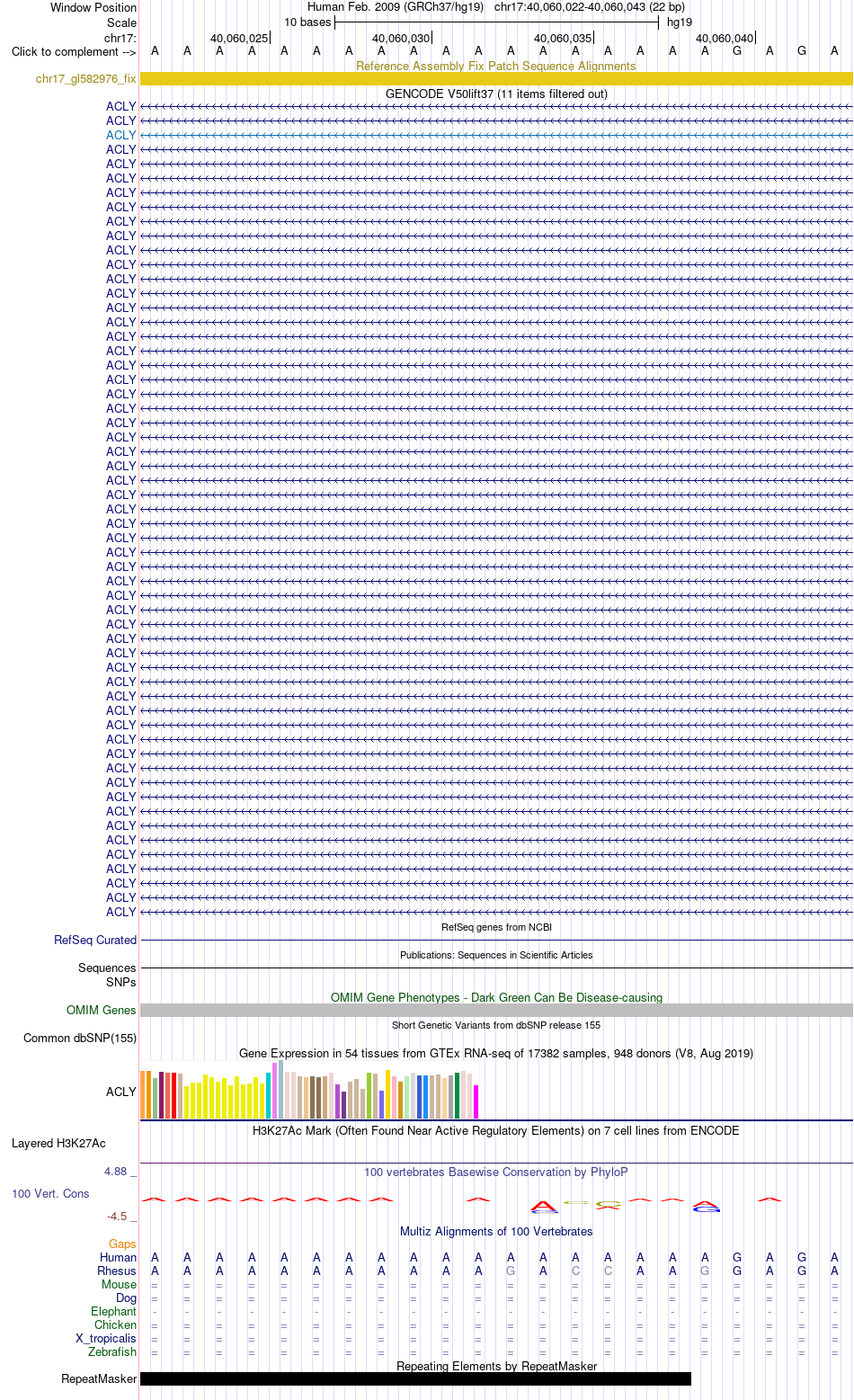Click the 40,060,035 position marker
This screenshot has width=854, height=1400.
click(x=563, y=38)
